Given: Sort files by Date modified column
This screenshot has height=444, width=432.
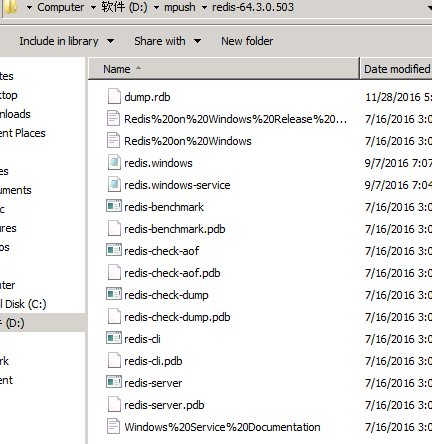Looking at the screenshot, I should click(x=397, y=69).
